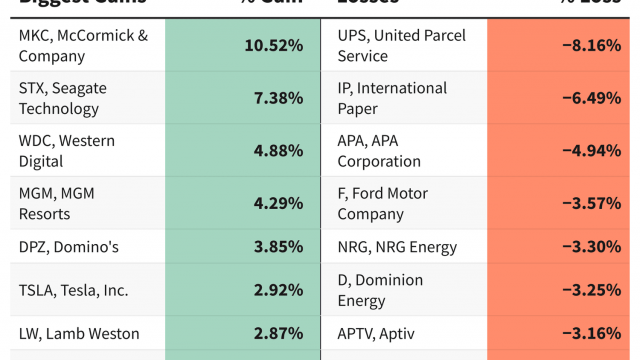Click UPS, United Parcel Service cell
The width and height of the screenshot is (640, 360).
(404, 45)
